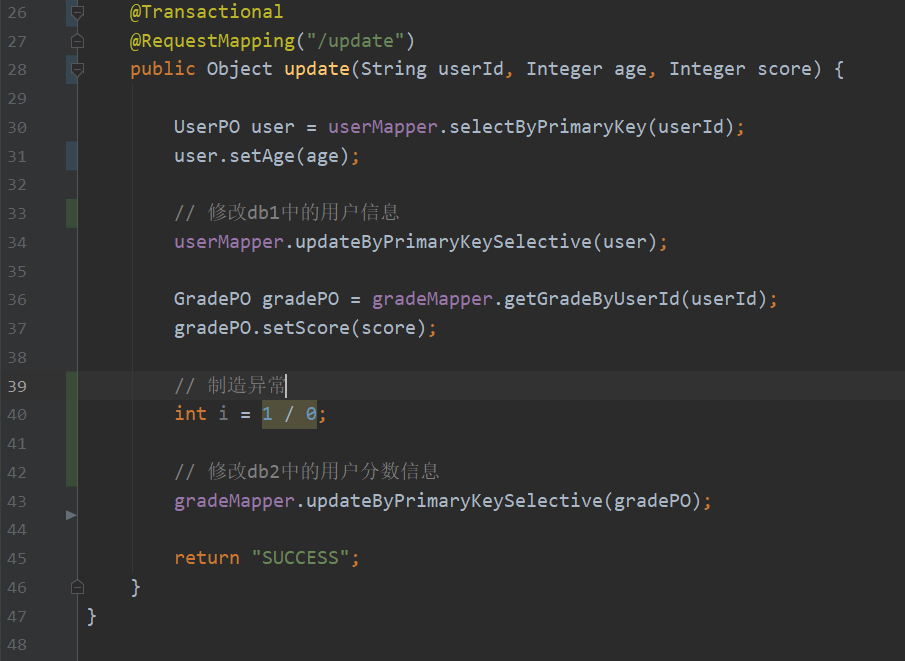Click the @Transactional annotation
Screen dimensions: 905x661
pos(207,12)
